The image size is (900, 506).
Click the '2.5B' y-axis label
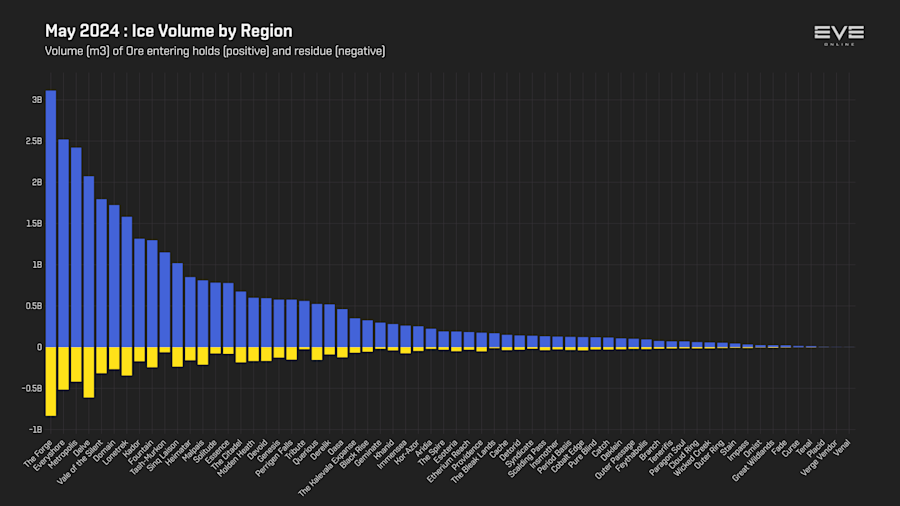click(34, 141)
